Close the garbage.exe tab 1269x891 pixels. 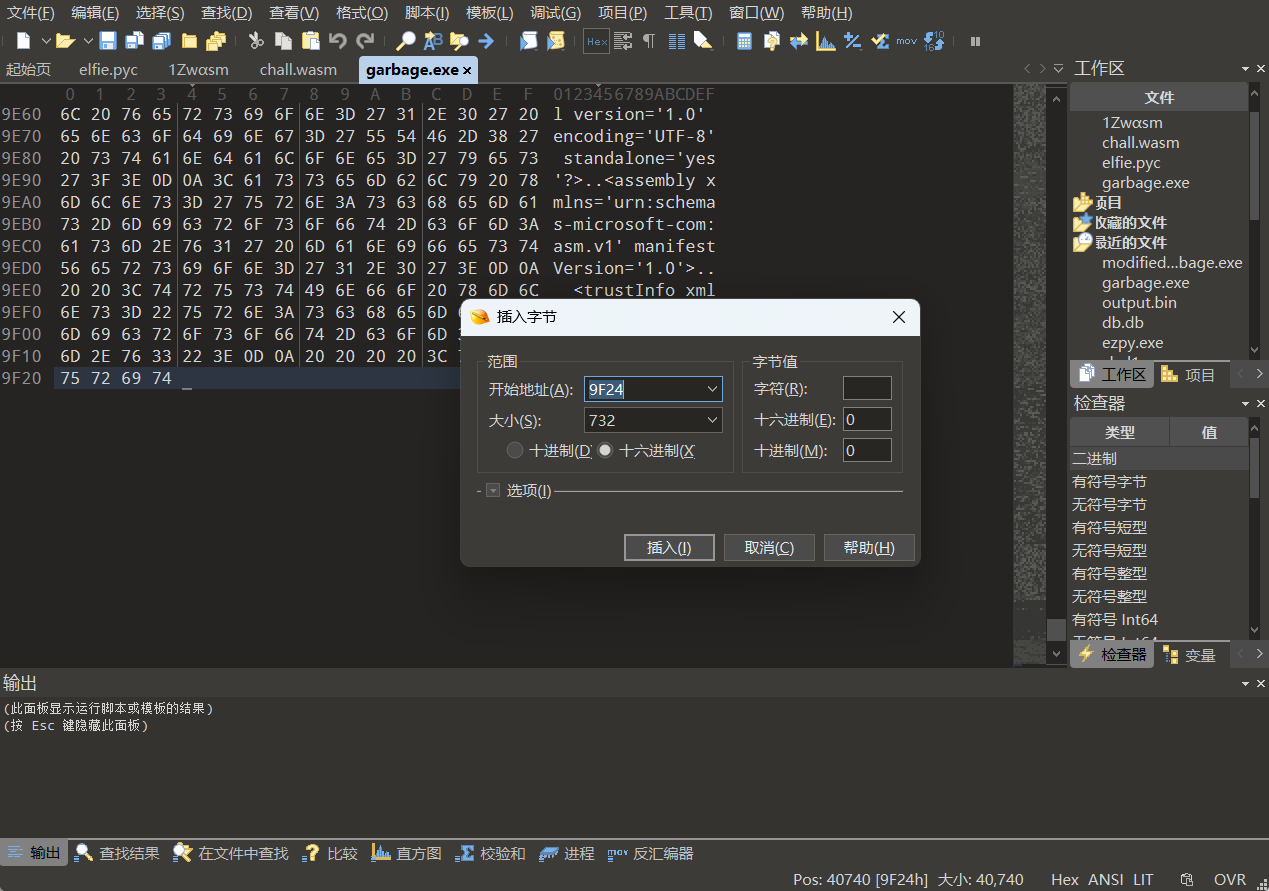467,71
